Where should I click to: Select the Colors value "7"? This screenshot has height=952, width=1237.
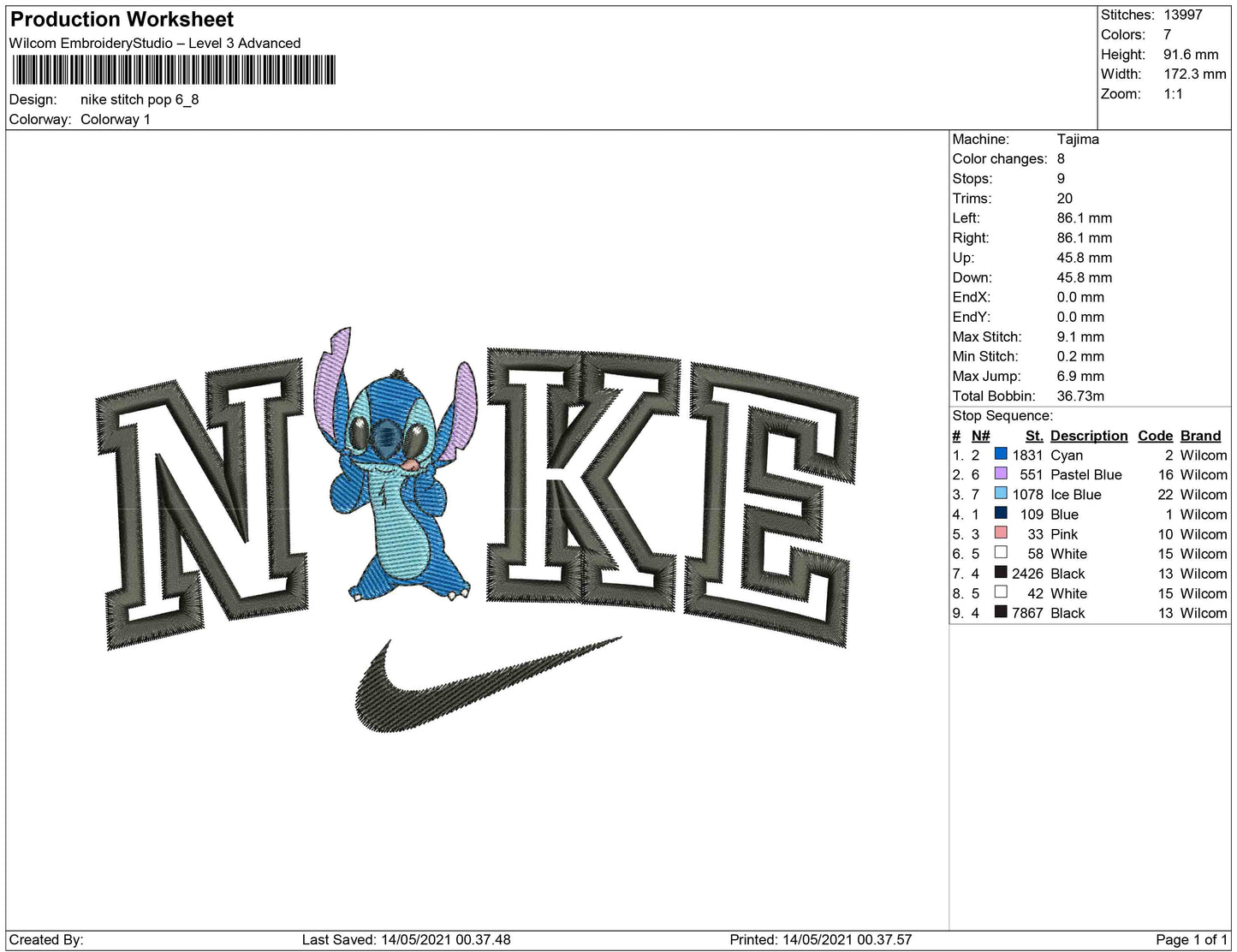click(1167, 34)
